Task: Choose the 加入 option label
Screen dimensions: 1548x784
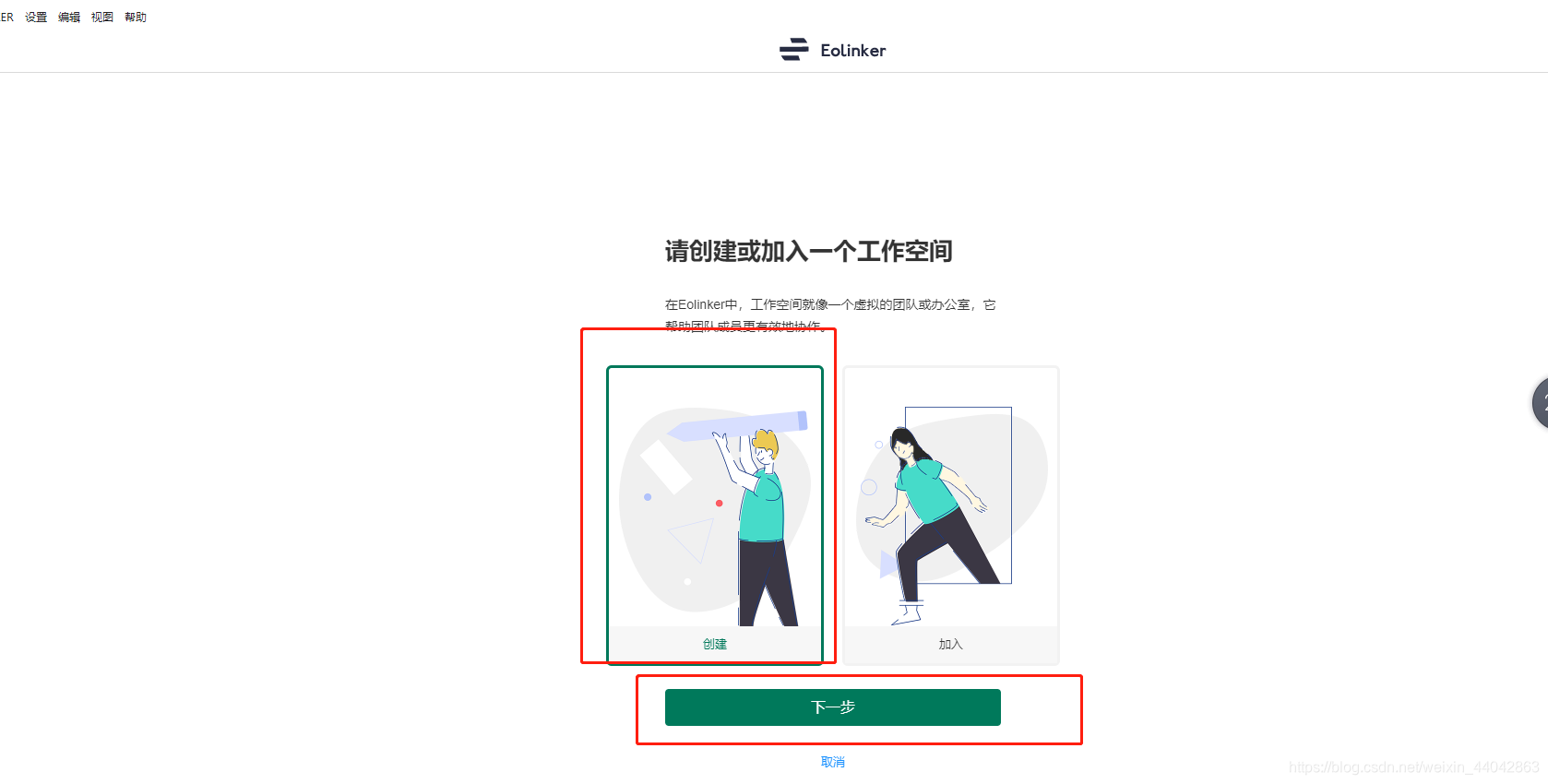Action: pyautogui.click(x=951, y=644)
